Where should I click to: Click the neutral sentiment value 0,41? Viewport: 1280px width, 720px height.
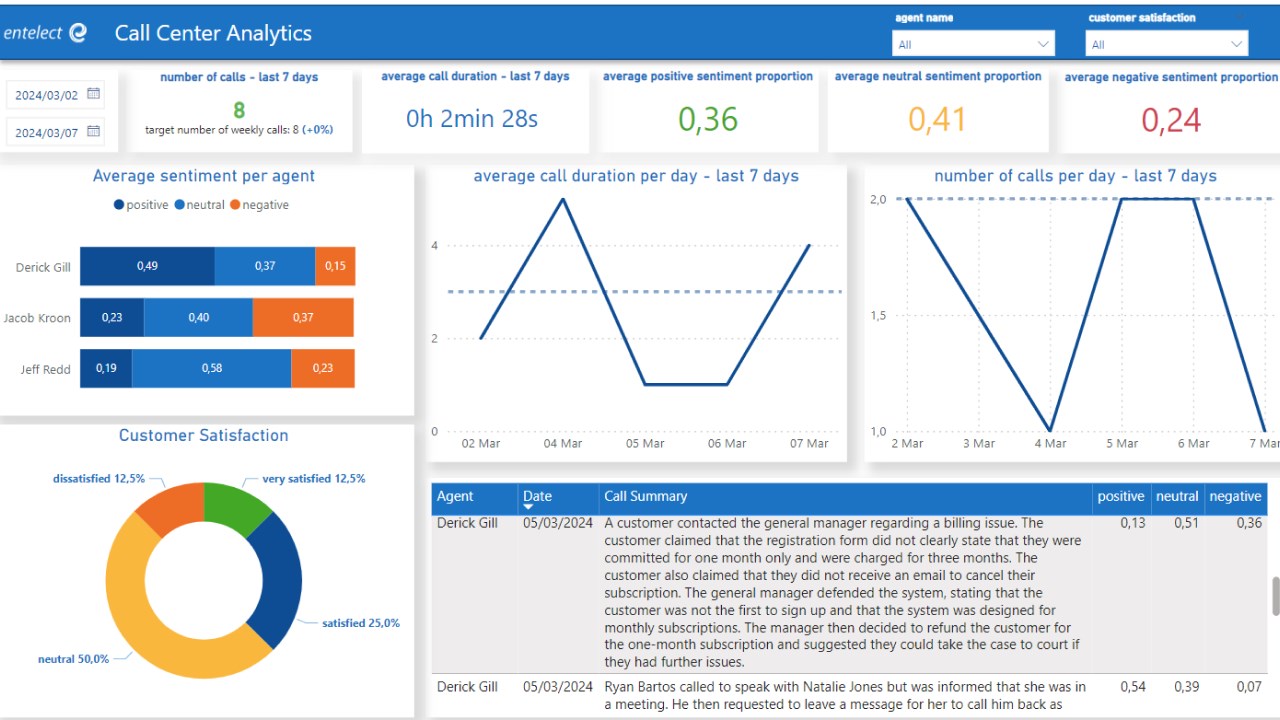937,120
